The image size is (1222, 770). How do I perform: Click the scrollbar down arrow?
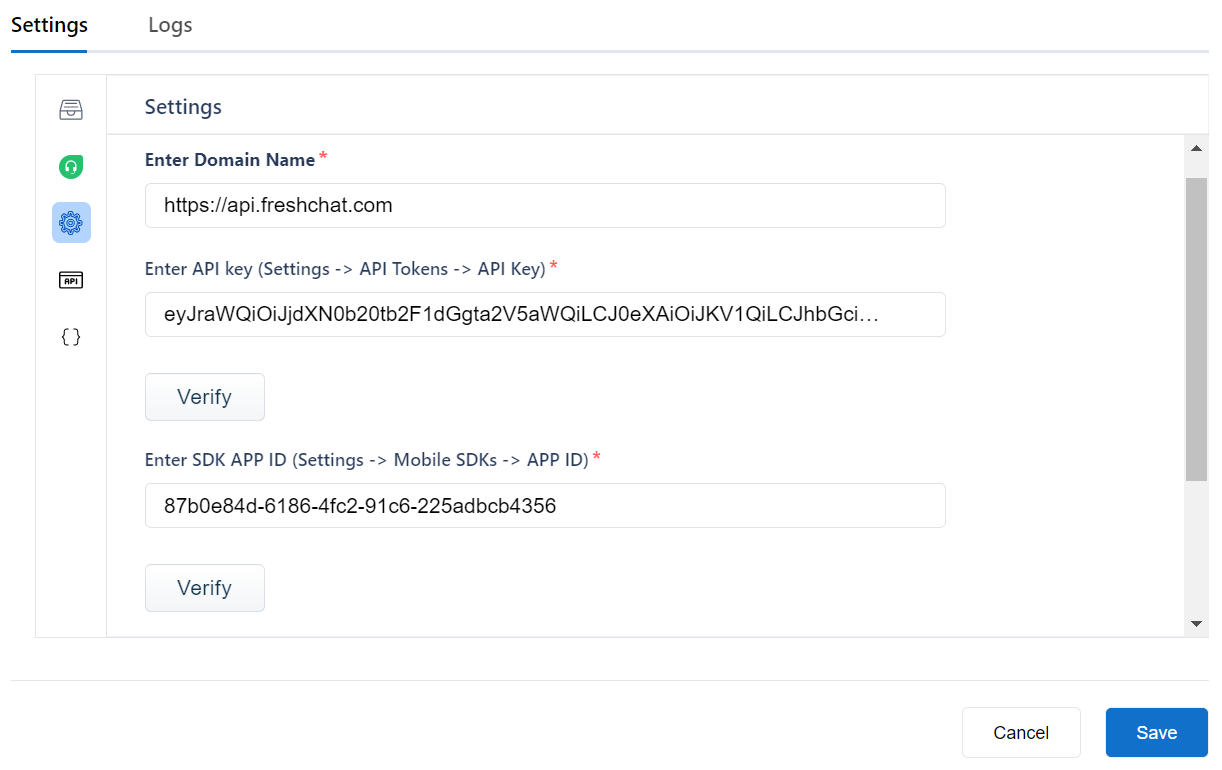pos(1196,624)
